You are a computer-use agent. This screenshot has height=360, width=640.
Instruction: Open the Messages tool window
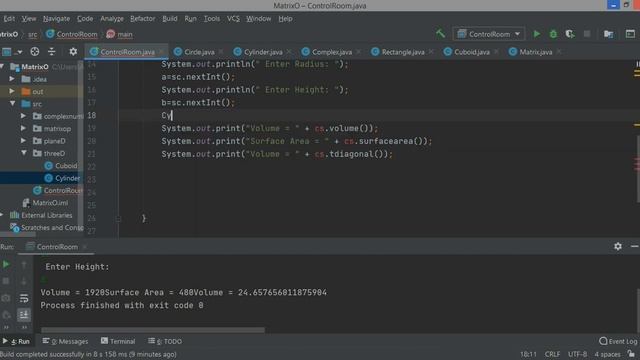(x=65, y=341)
